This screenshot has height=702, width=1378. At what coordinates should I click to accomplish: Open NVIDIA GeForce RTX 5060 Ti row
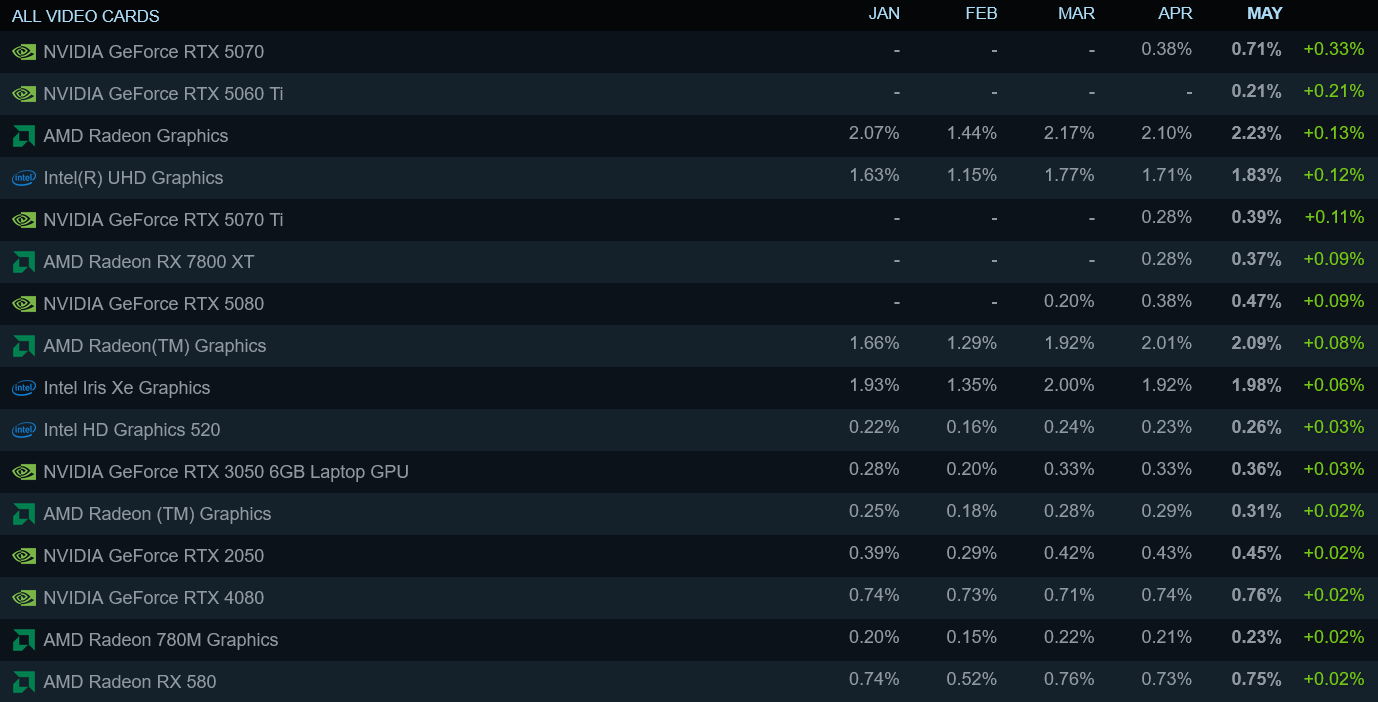coord(689,93)
